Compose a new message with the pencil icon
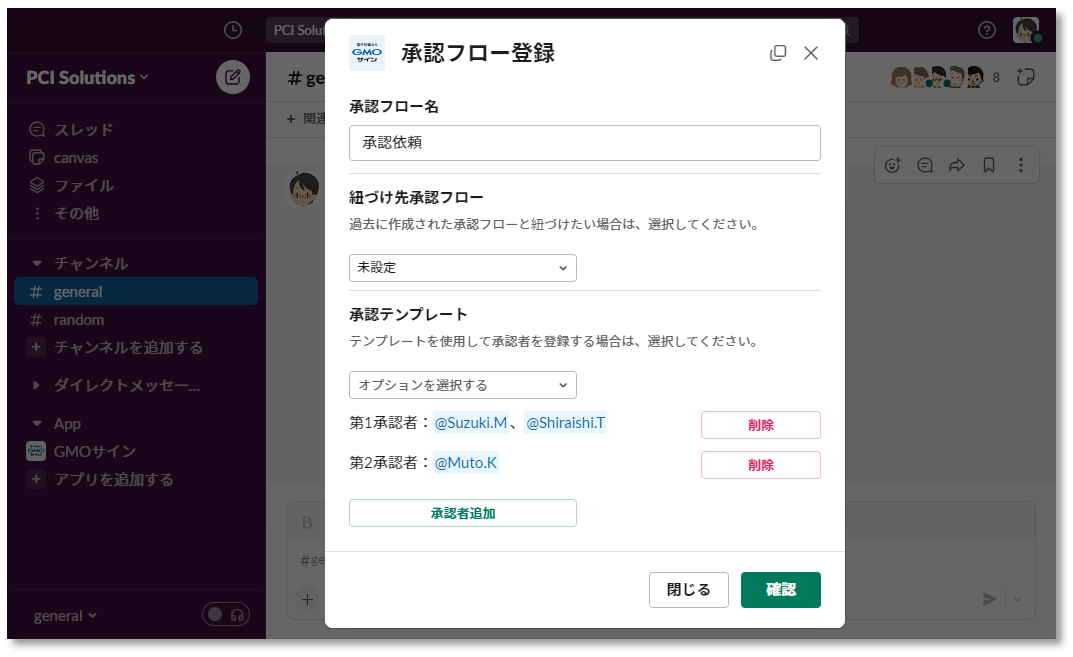1073x657 pixels. [x=231, y=77]
